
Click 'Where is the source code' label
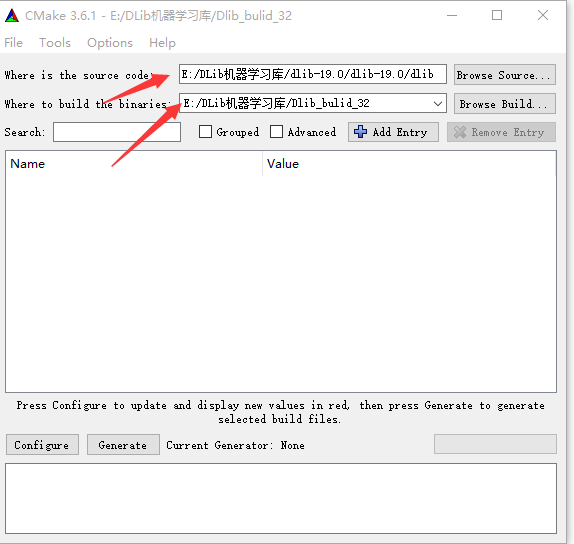point(79,75)
